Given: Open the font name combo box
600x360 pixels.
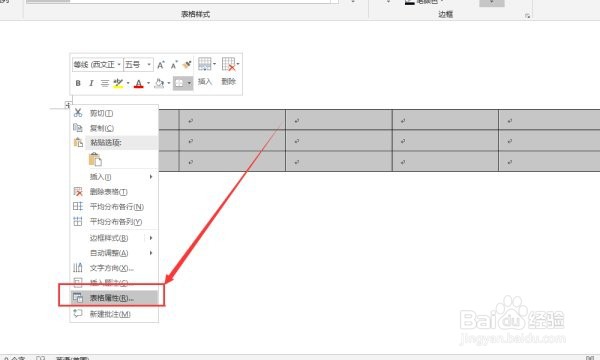Looking at the screenshot, I should pos(98,65).
